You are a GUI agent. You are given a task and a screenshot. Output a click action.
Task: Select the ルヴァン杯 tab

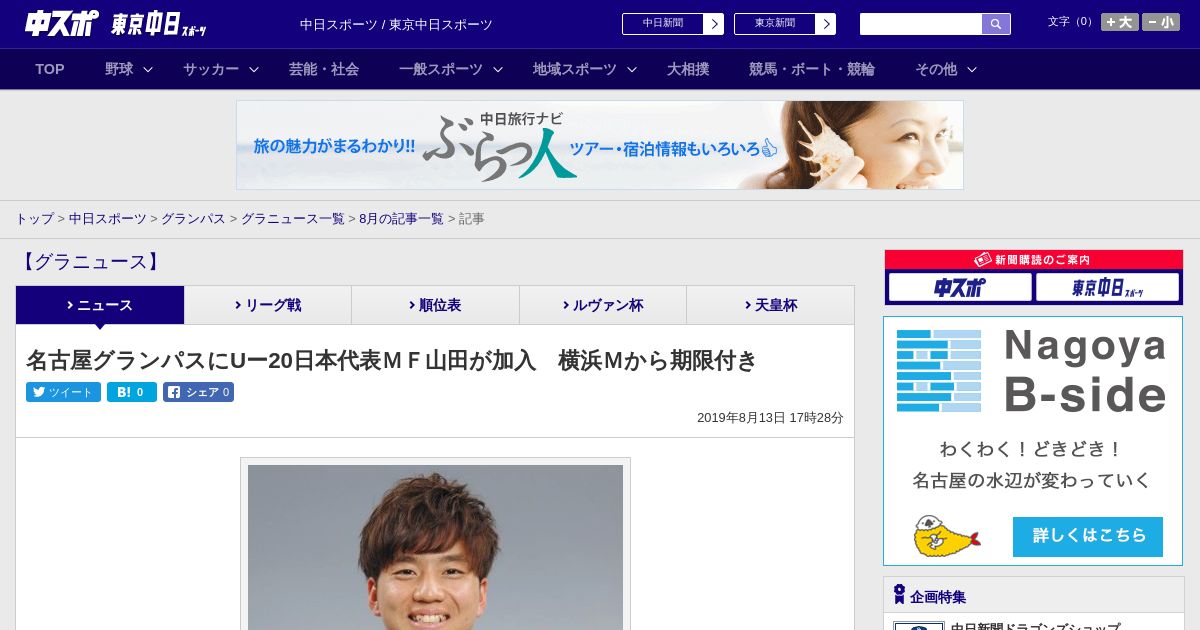click(x=603, y=305)
